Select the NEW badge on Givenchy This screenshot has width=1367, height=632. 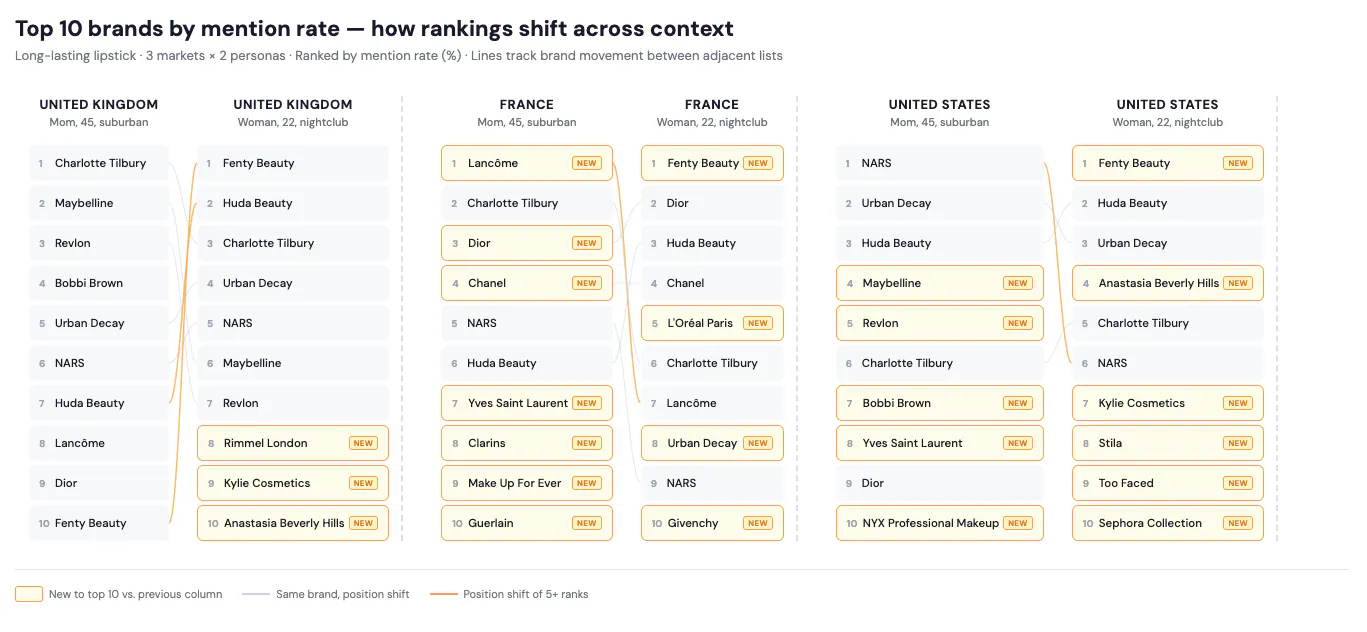758,523
